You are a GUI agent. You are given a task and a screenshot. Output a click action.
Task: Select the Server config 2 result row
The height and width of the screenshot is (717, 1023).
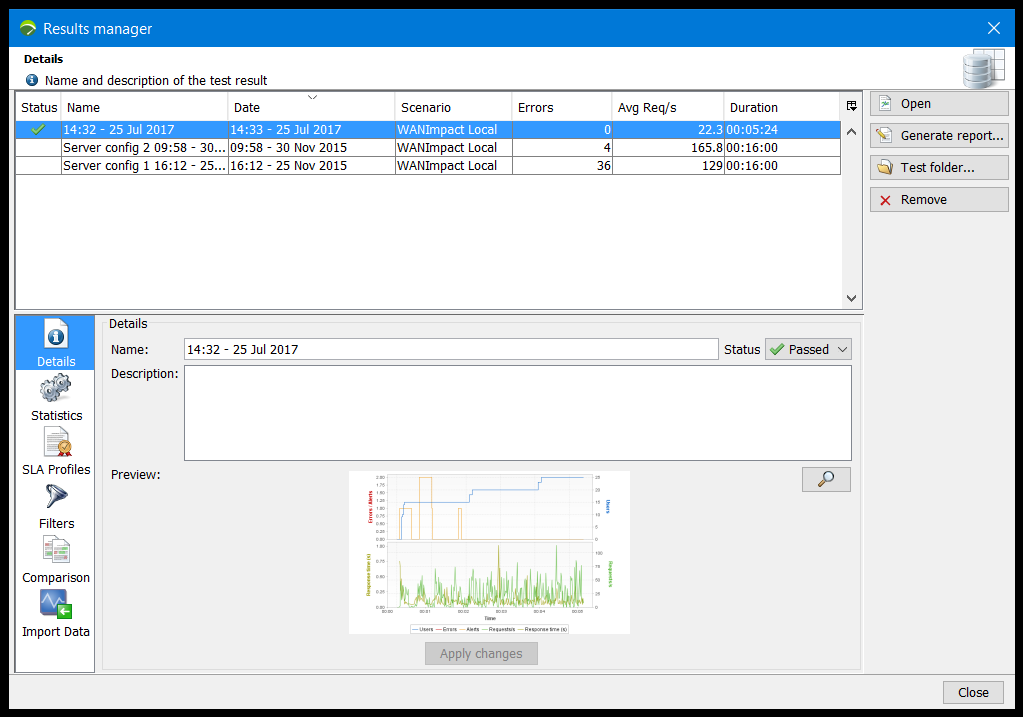(145, 148)
